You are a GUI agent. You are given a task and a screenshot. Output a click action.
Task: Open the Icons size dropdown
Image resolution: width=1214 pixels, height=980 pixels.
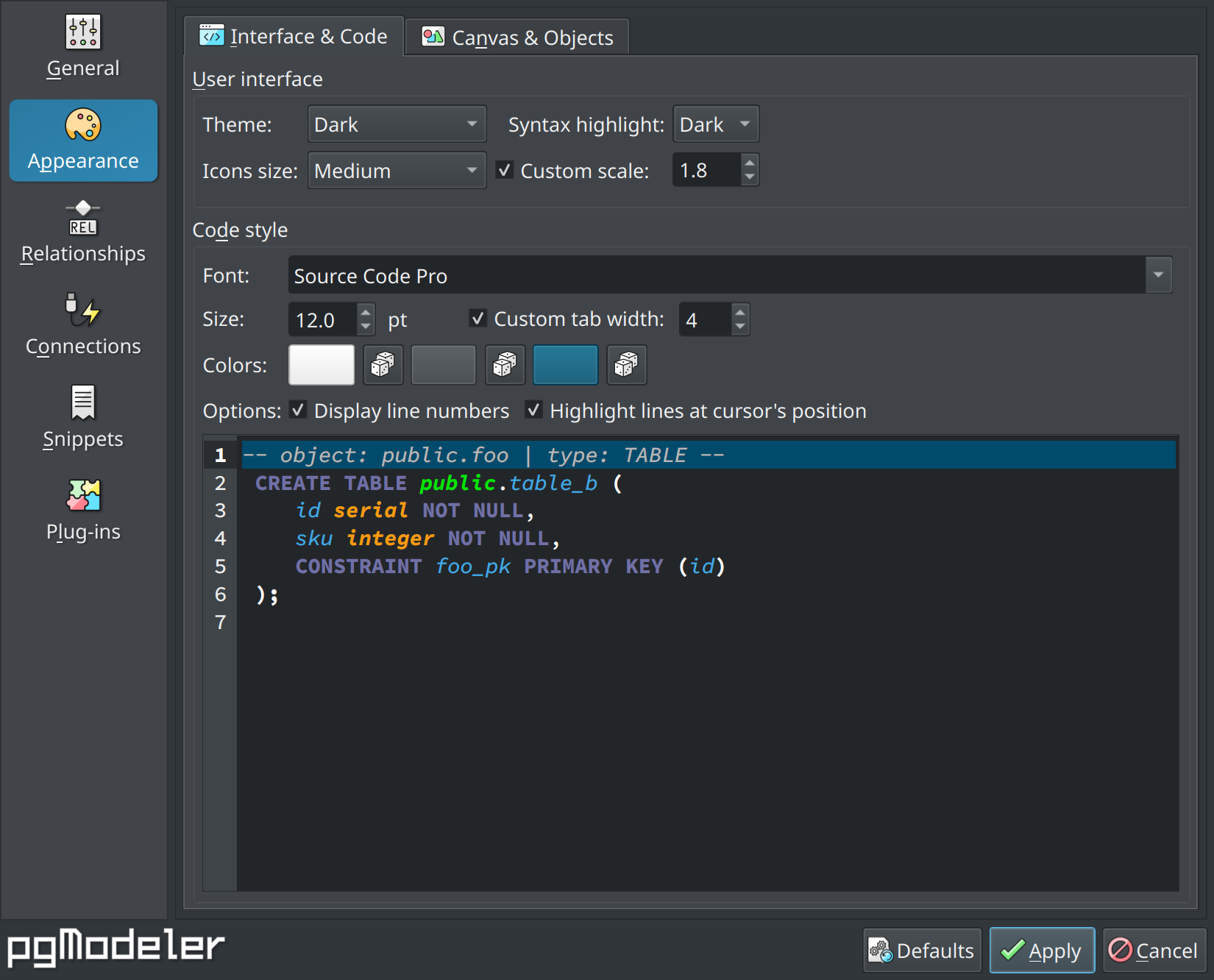(397, 171)
